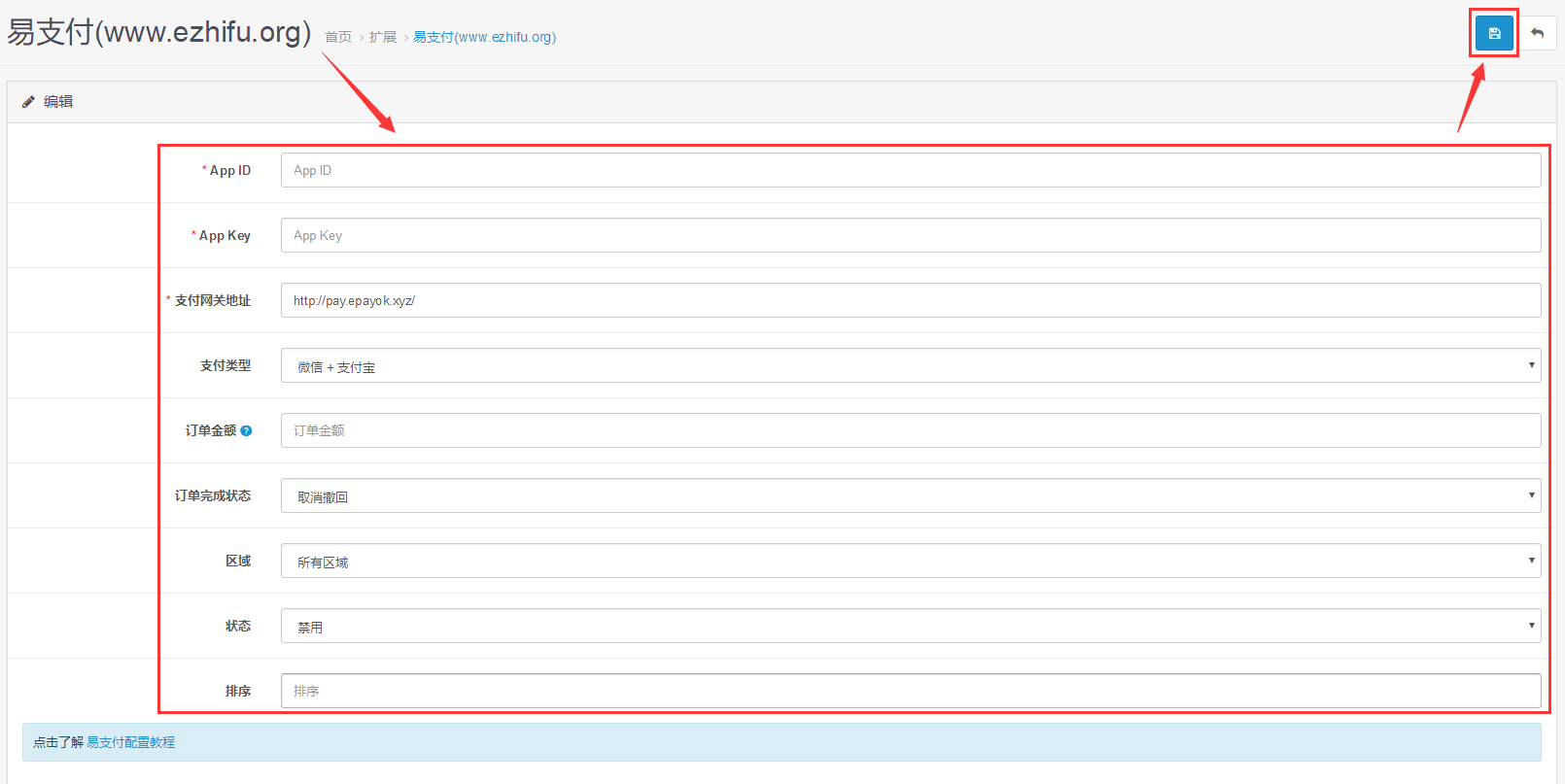Image resolution: width=1565 pixels, height=784 pixels.
Task: Open the 扩展 breadcrumb link
Action: coord(383,37)
